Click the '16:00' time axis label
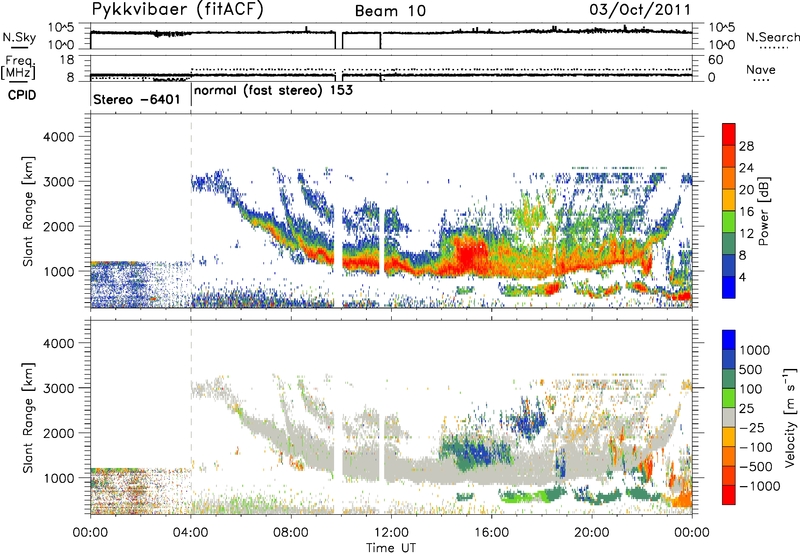 491,533
